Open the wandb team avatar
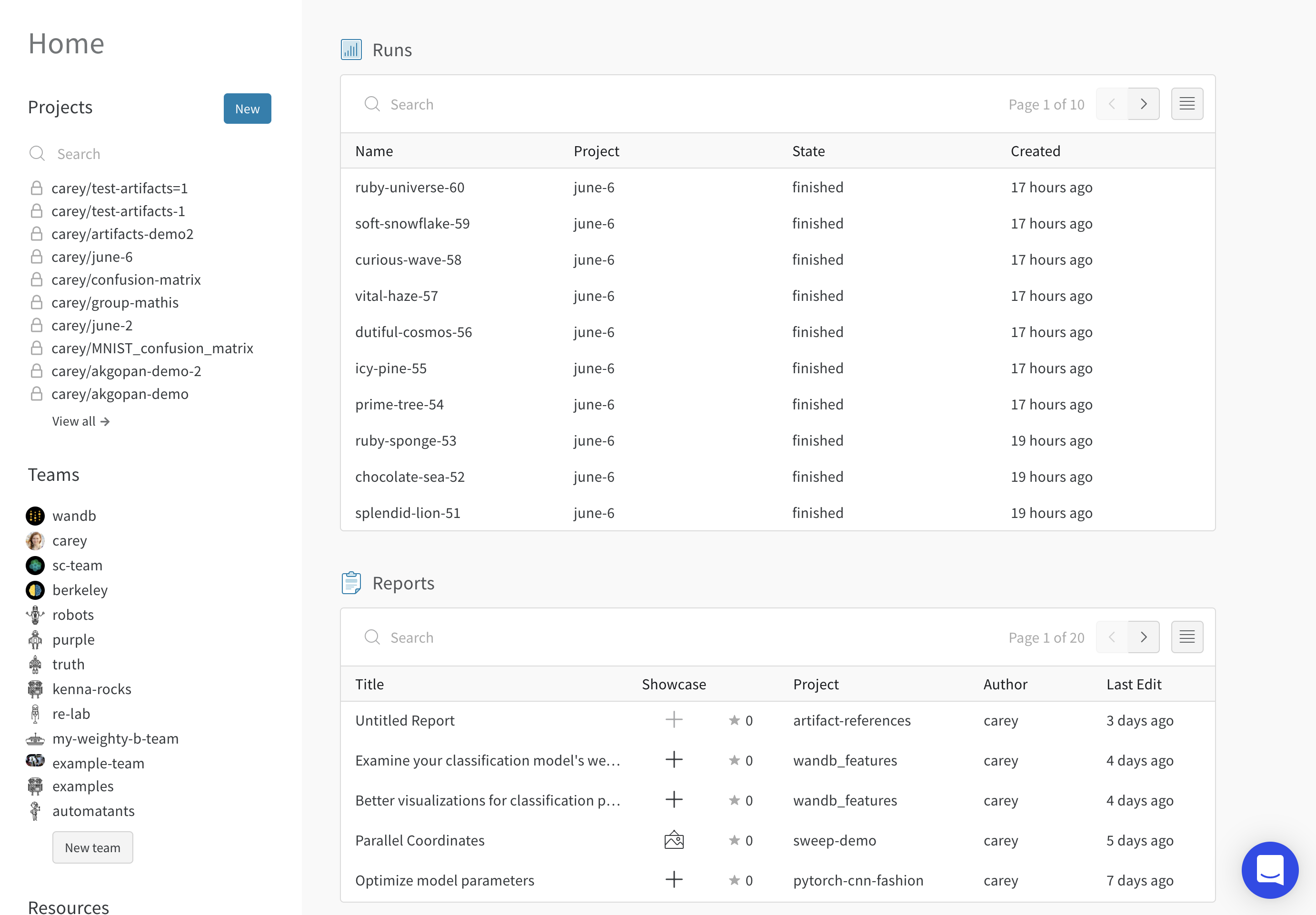This screenshot has height=915, width=1316. (35, 516)
